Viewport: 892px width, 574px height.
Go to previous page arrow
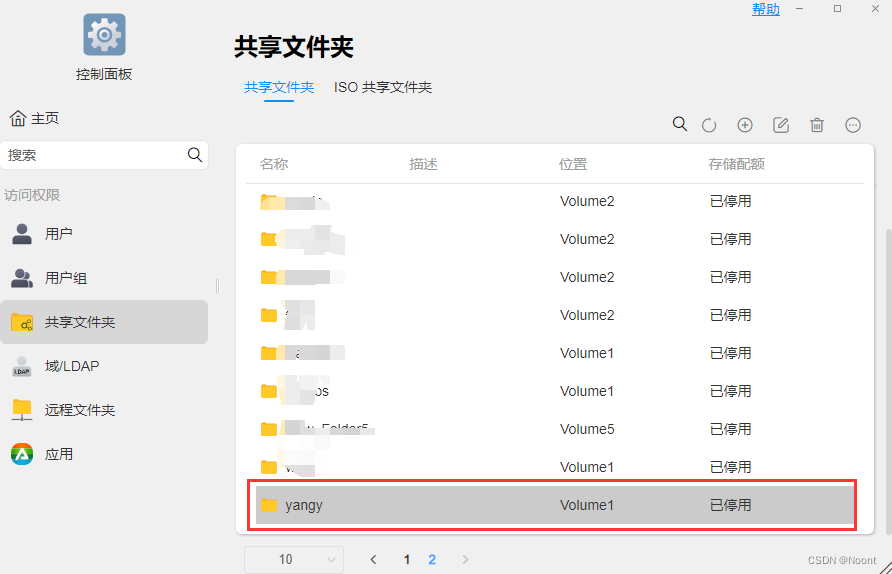[x=373, y=560]
